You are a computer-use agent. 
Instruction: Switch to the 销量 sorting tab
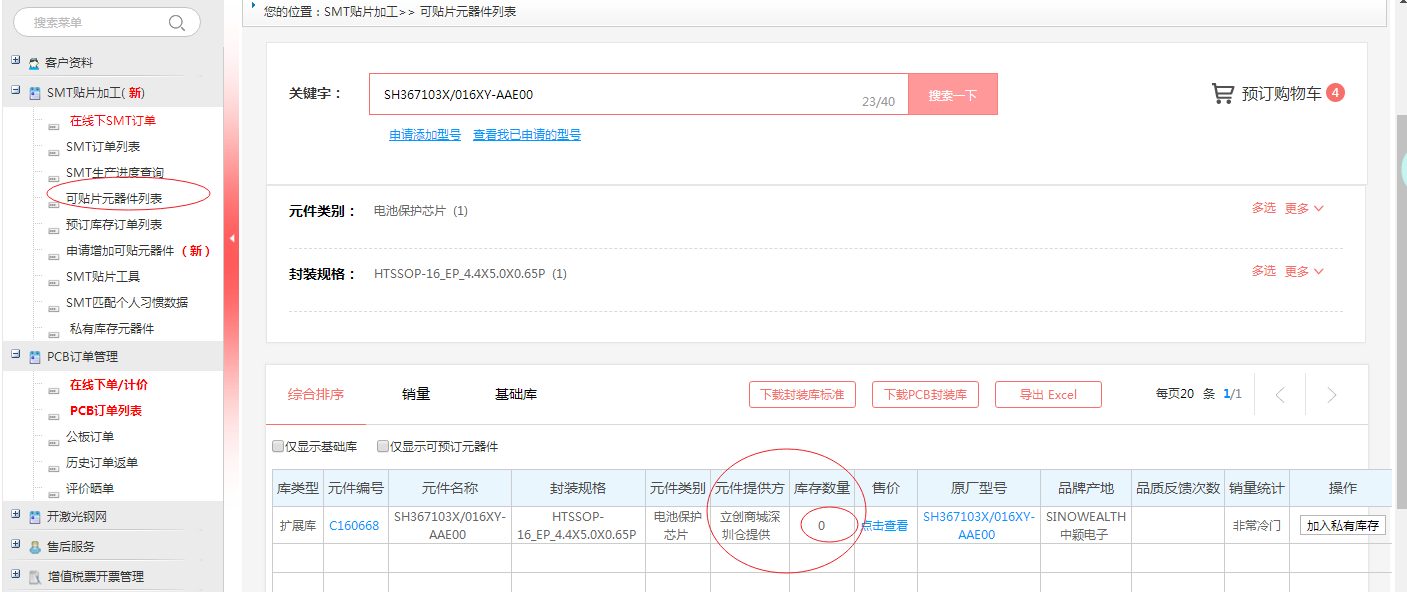[416, 394]
